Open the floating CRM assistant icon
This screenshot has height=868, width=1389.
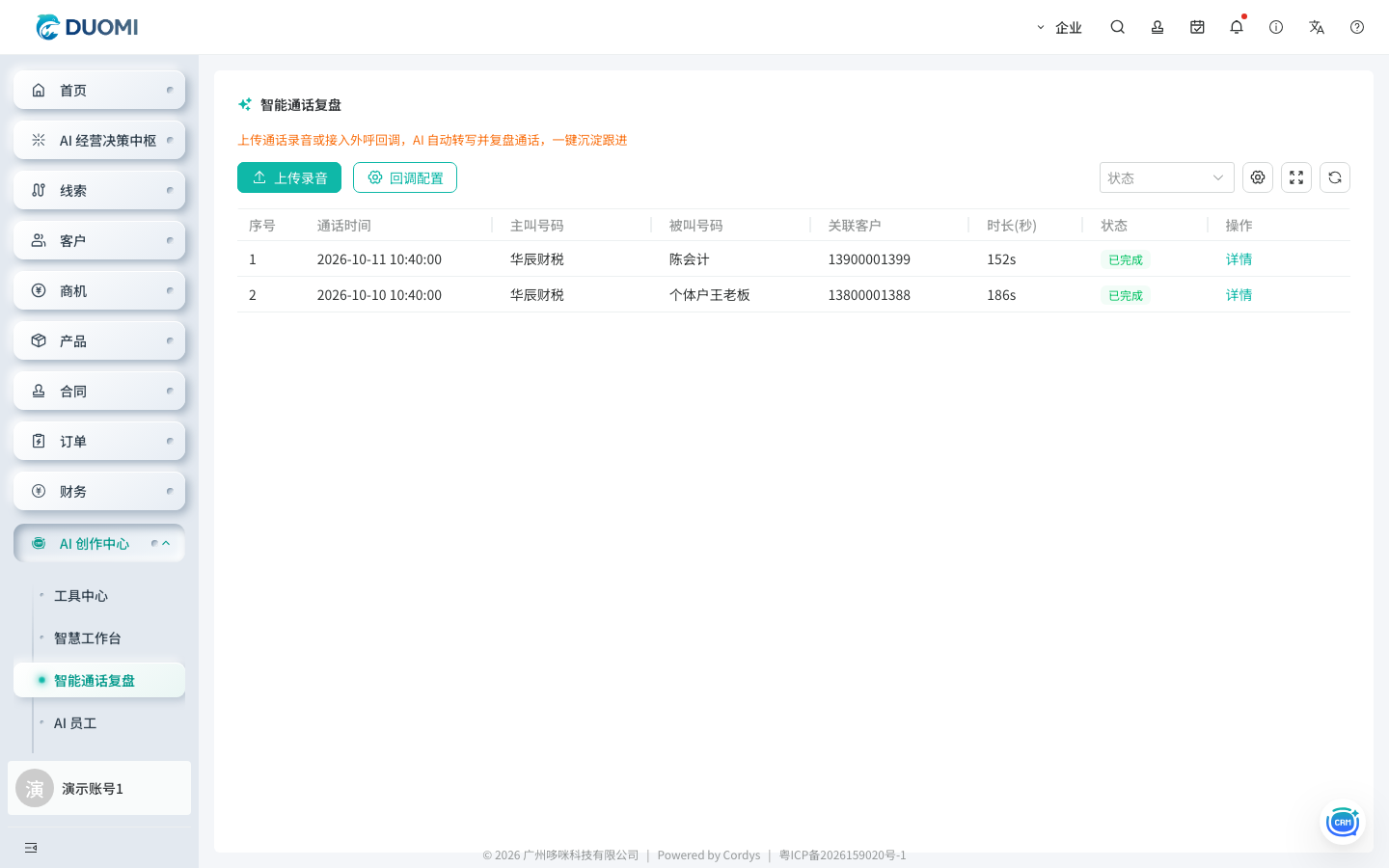1343,822
